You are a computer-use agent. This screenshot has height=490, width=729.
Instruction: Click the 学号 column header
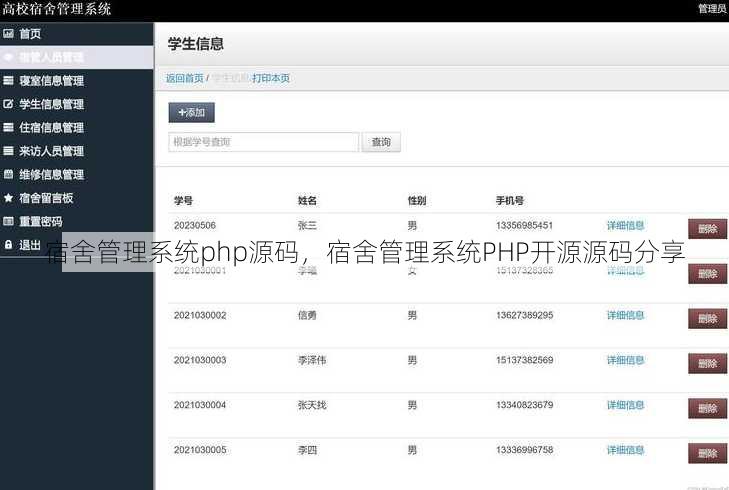coord(183,200)
